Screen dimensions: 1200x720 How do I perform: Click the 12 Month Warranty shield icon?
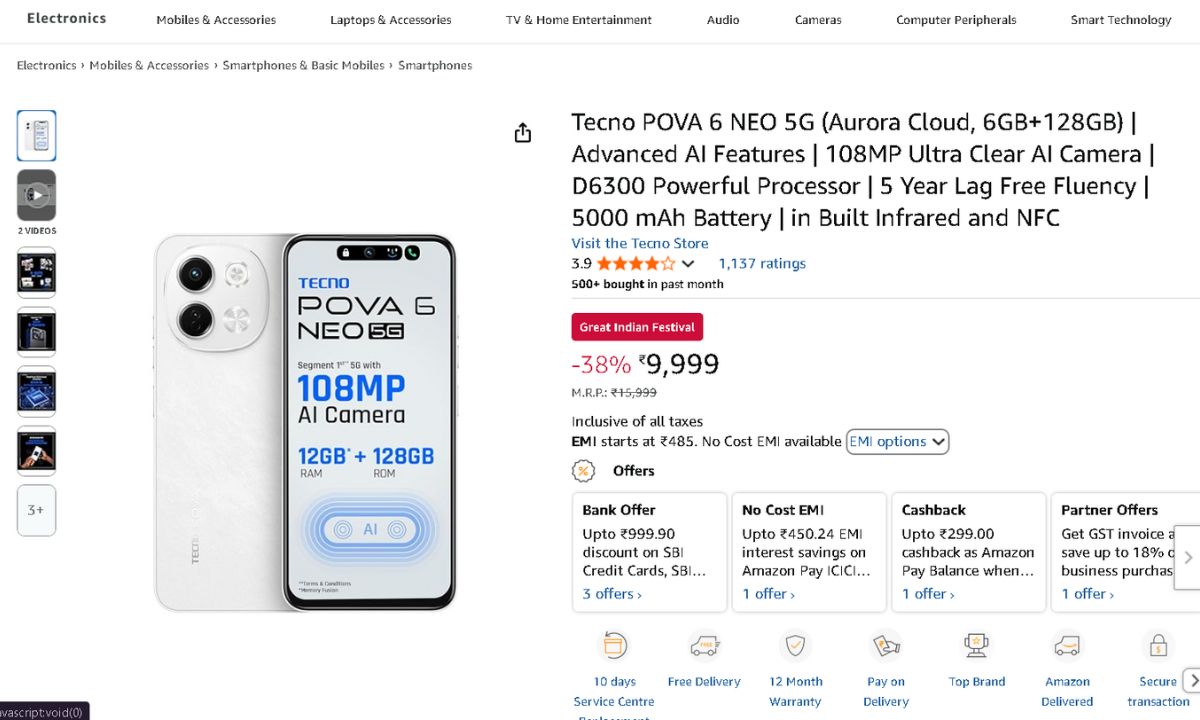click(x=795, y=645)
